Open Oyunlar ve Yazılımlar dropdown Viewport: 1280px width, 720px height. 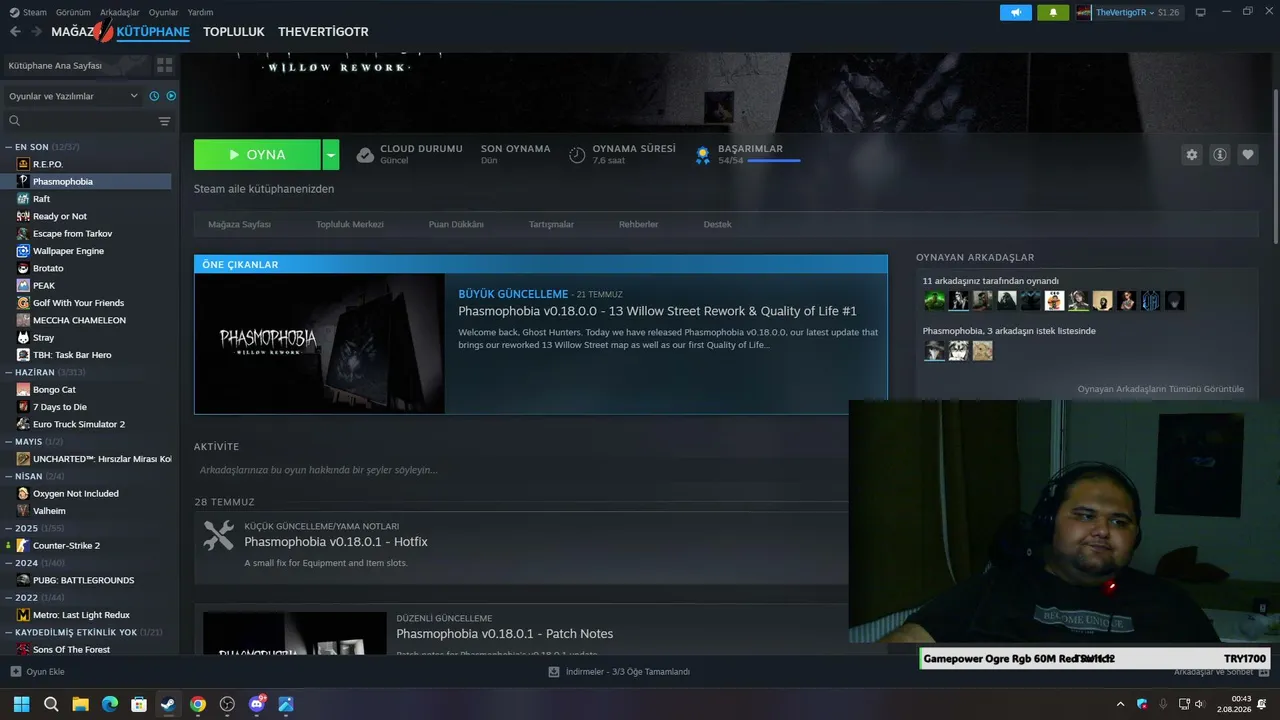pos(73,96)
